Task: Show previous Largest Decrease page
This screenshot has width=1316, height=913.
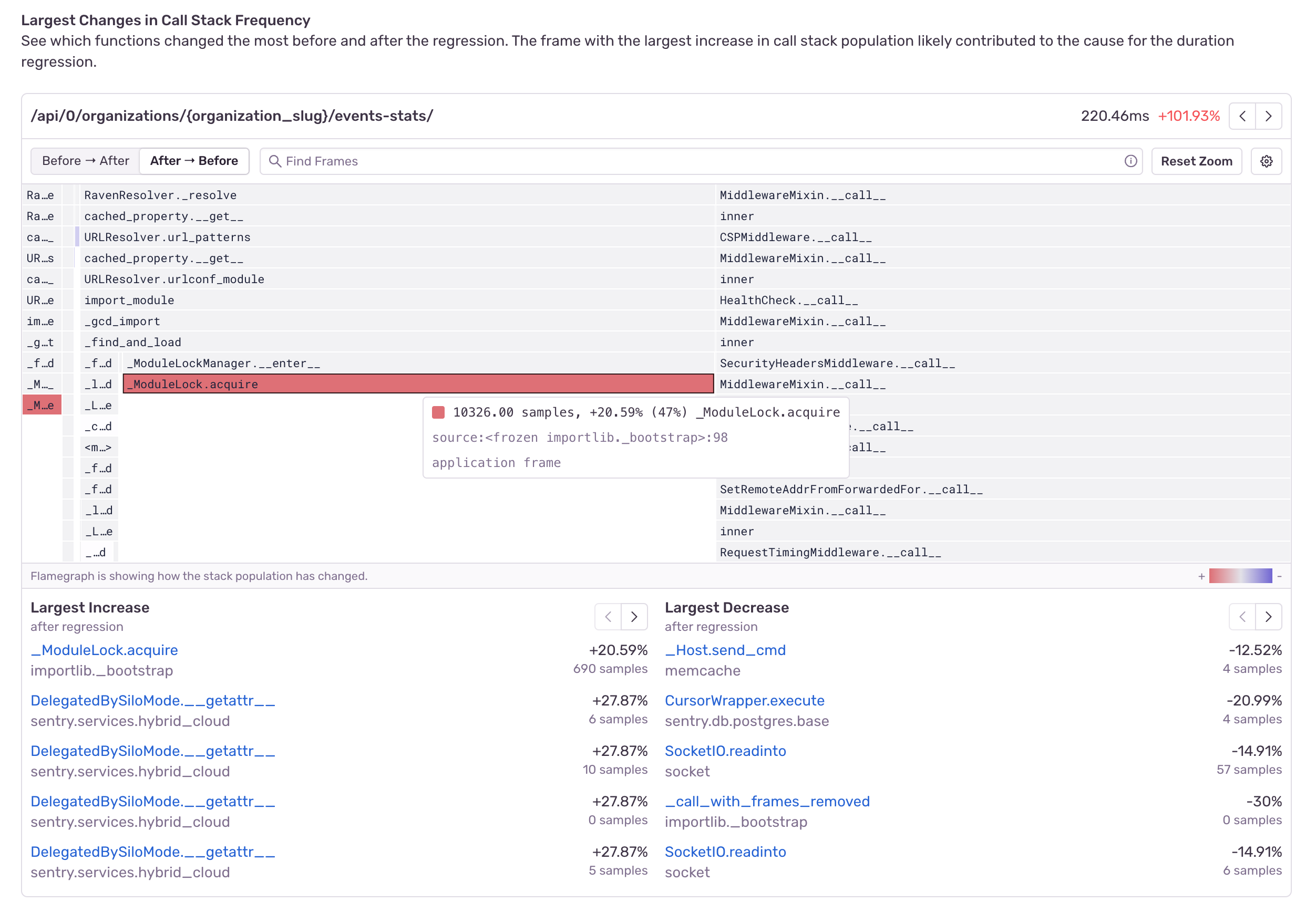Action: coord(1242,617)
